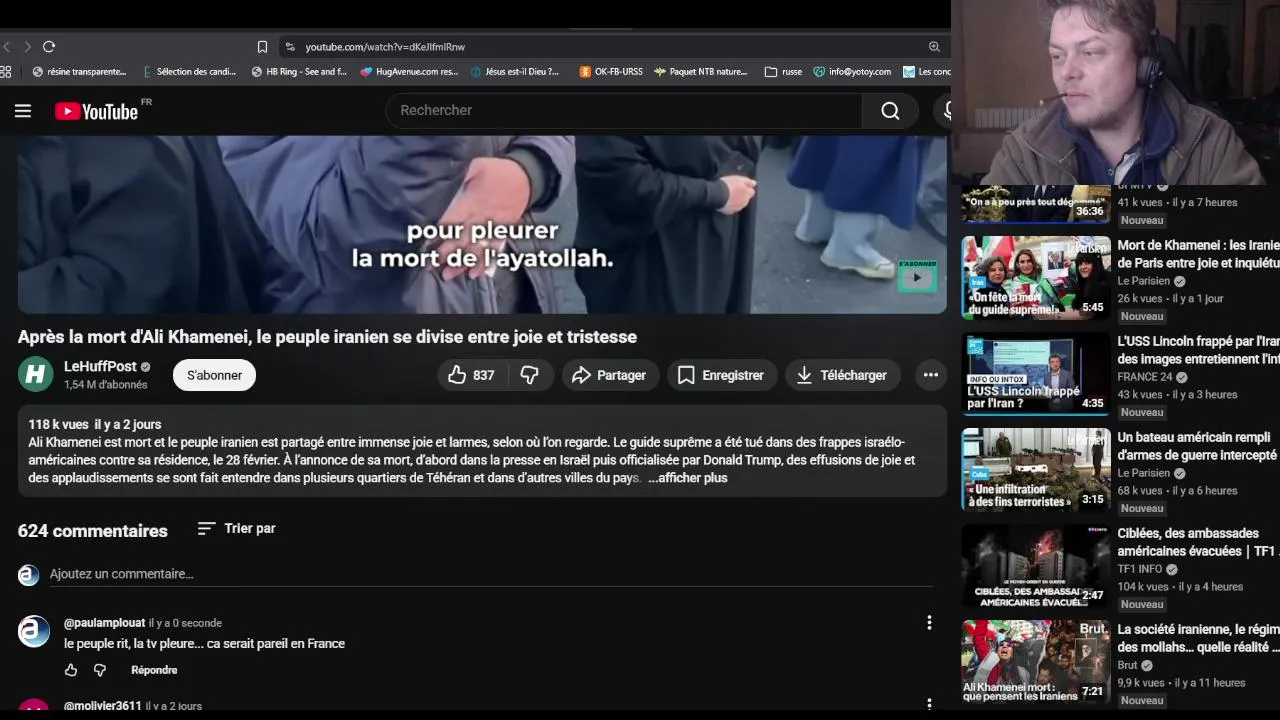Click the FRANCE 24 channel name

tap(1144, 377)
